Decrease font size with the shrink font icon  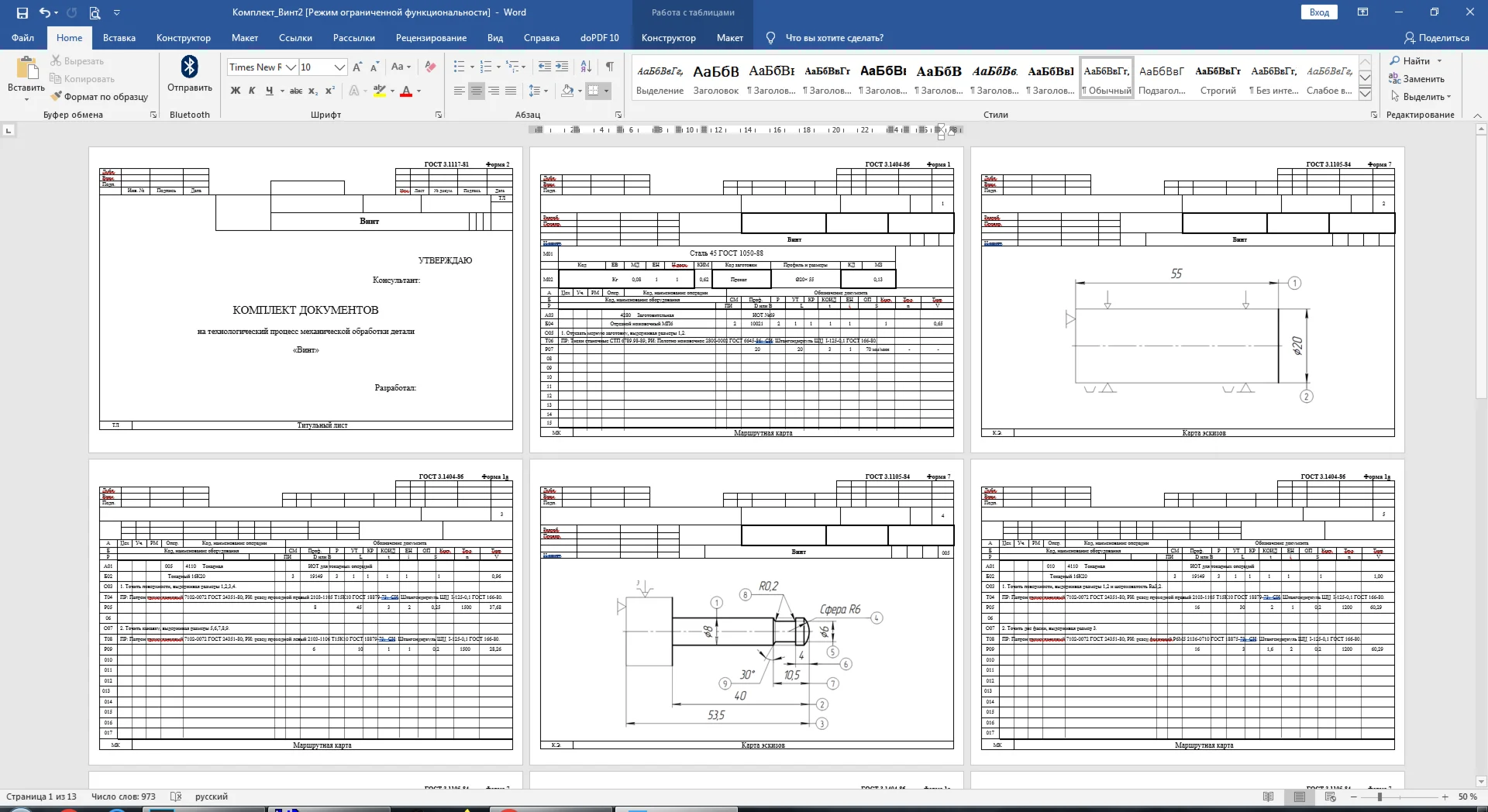point(374,67)
